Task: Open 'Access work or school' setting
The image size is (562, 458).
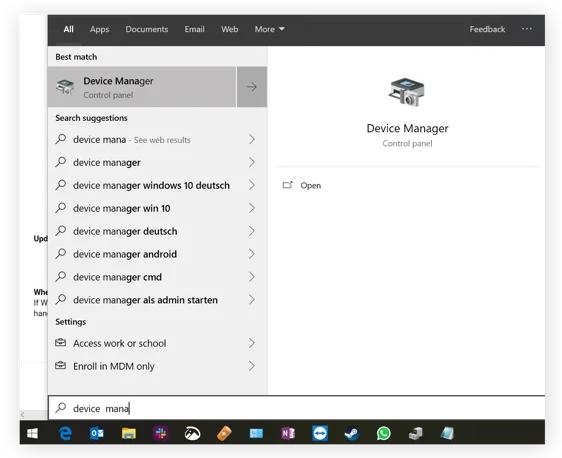Action: [157, 343]
